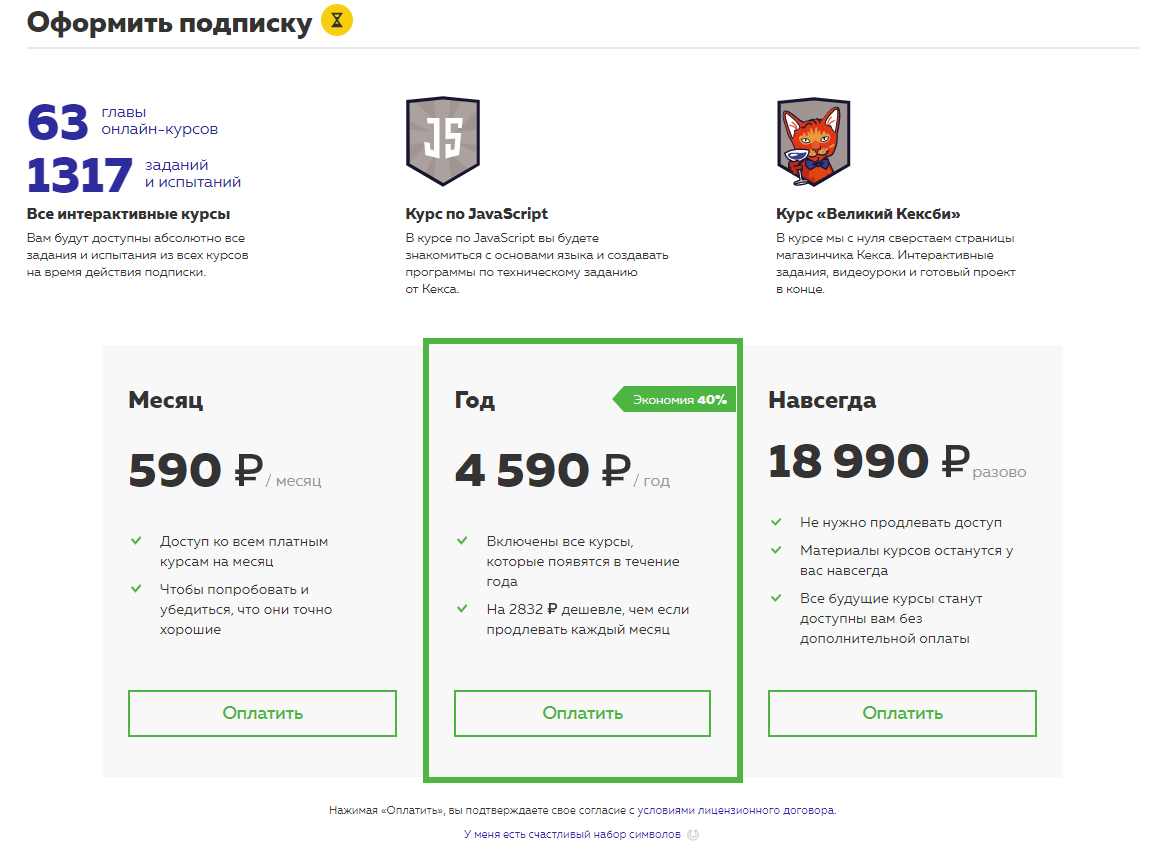Click the checkmark beside «Включены все курсы»
Screen dimensions: 1159x855
[x=462, y=541]
